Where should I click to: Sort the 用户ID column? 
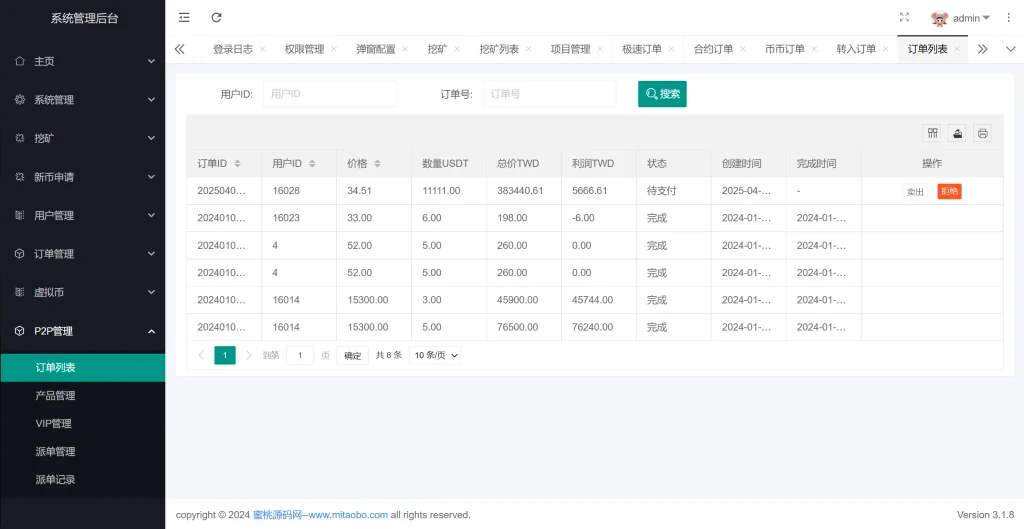point(312,164)
